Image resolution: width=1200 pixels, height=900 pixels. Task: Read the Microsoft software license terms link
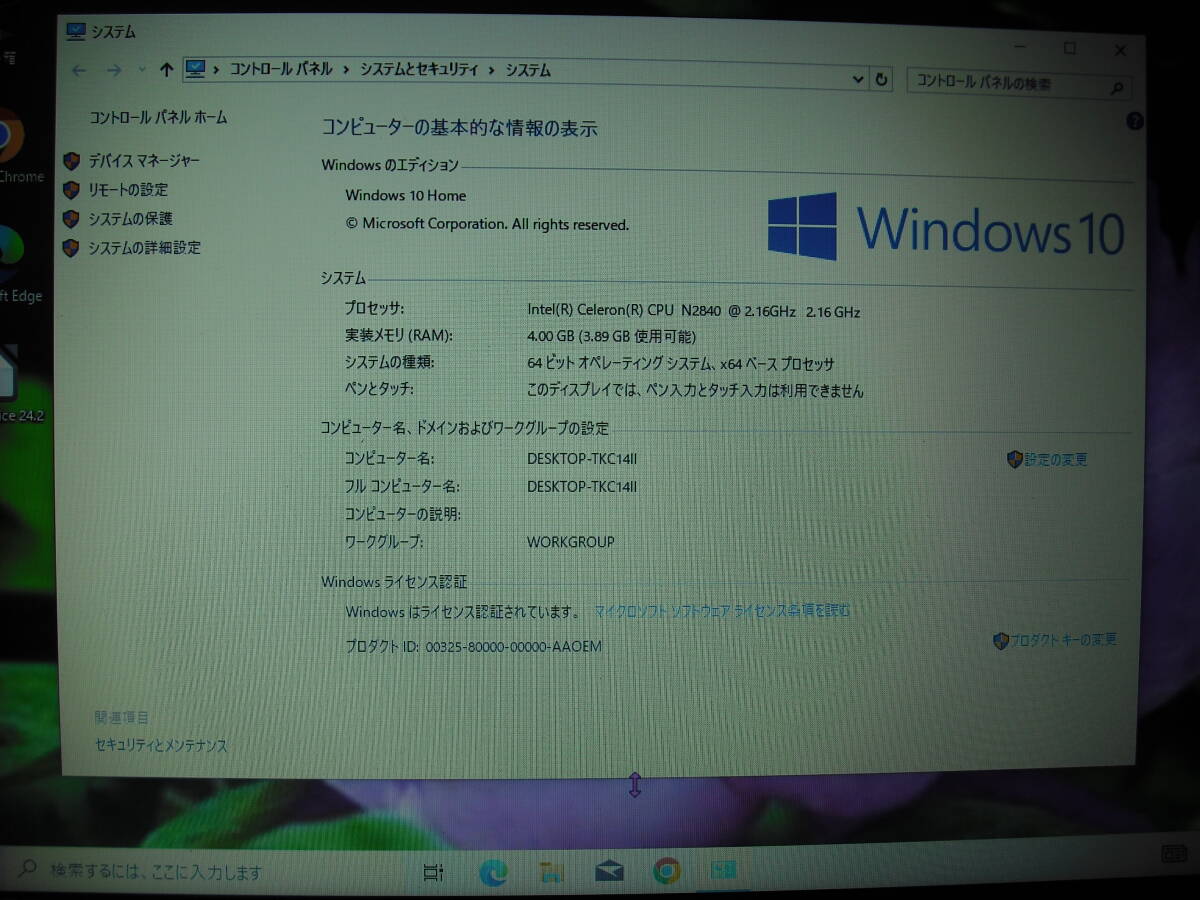coord(722,610)
